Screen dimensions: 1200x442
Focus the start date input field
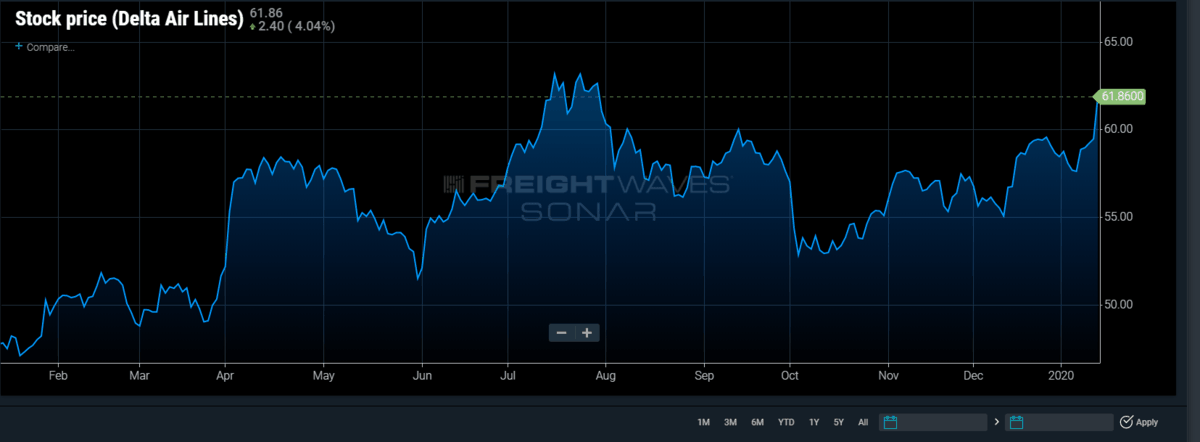point(942,422)
